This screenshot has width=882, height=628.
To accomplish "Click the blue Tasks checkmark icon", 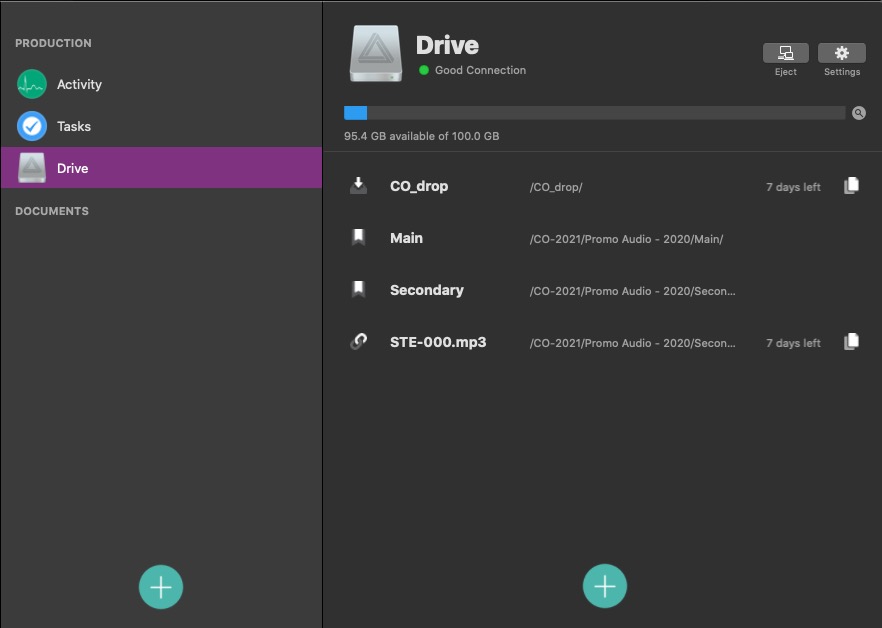I will [32, 126].
